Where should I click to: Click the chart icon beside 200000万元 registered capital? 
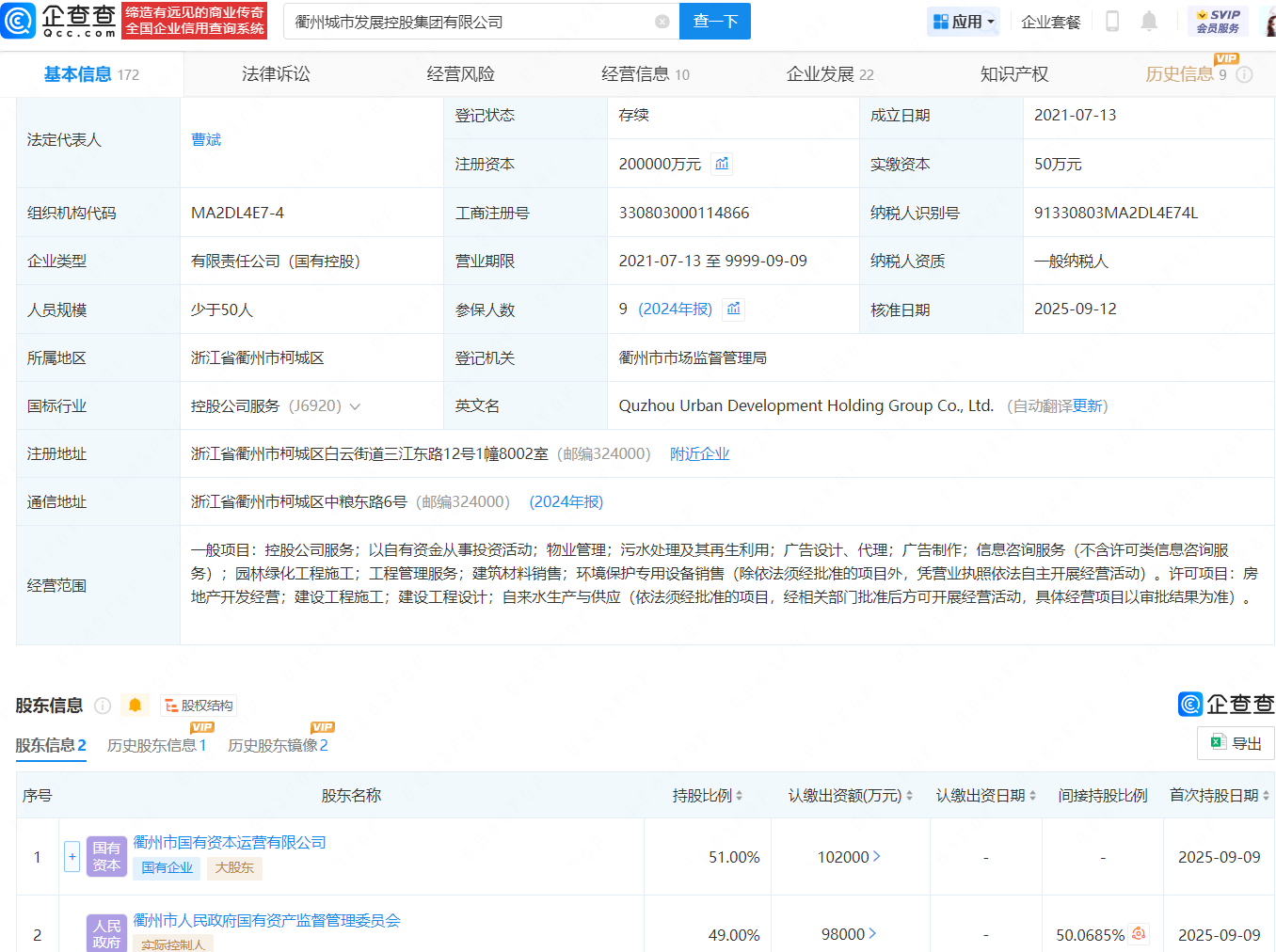click(x=722, y=164)
